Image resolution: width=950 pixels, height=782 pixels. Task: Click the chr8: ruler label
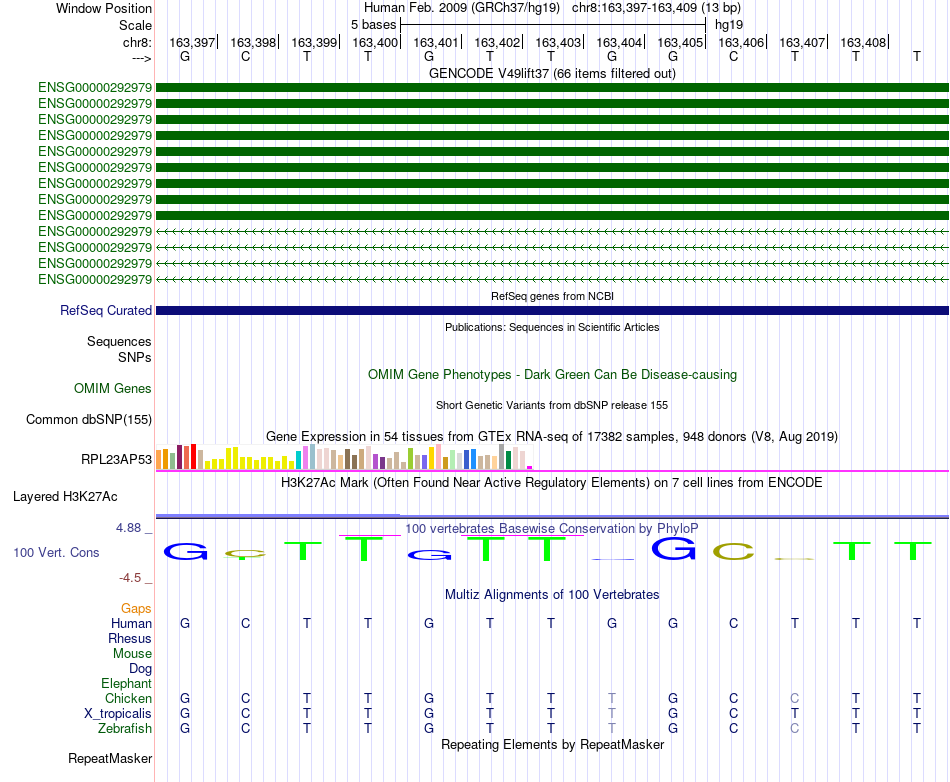coord(137,42)
